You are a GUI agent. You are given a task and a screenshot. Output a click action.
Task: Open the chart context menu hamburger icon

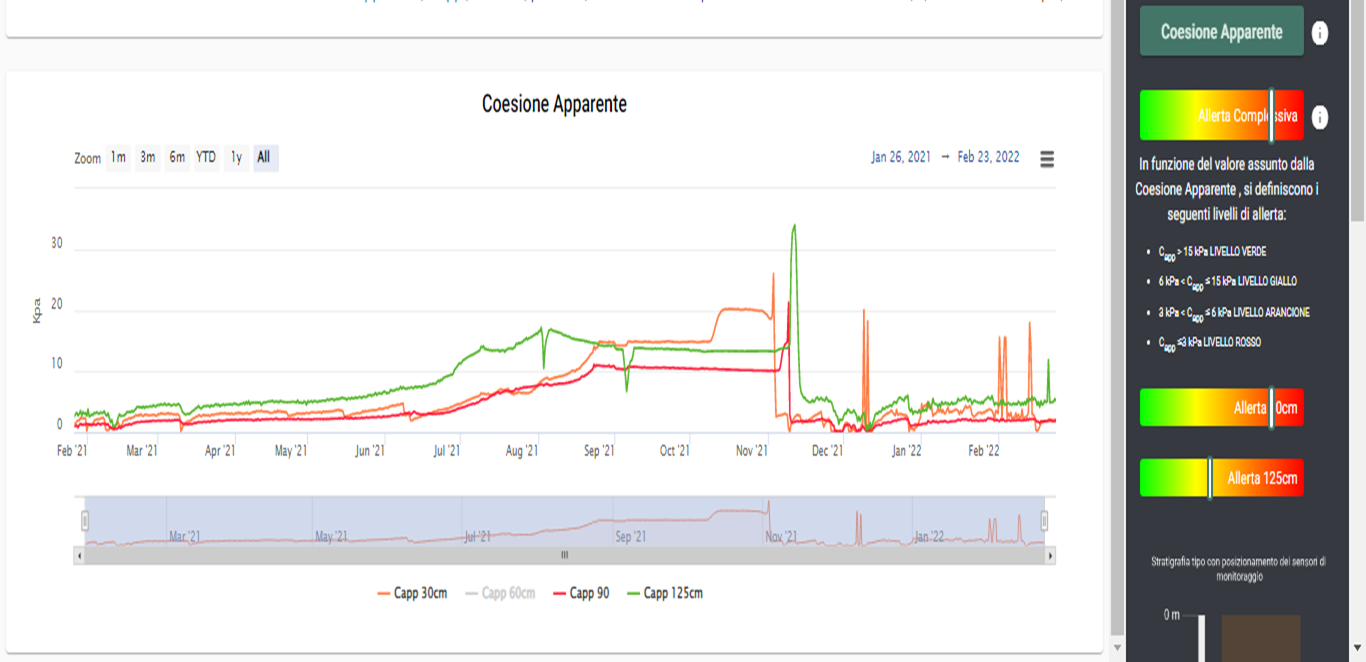(x=1047, y=159)
